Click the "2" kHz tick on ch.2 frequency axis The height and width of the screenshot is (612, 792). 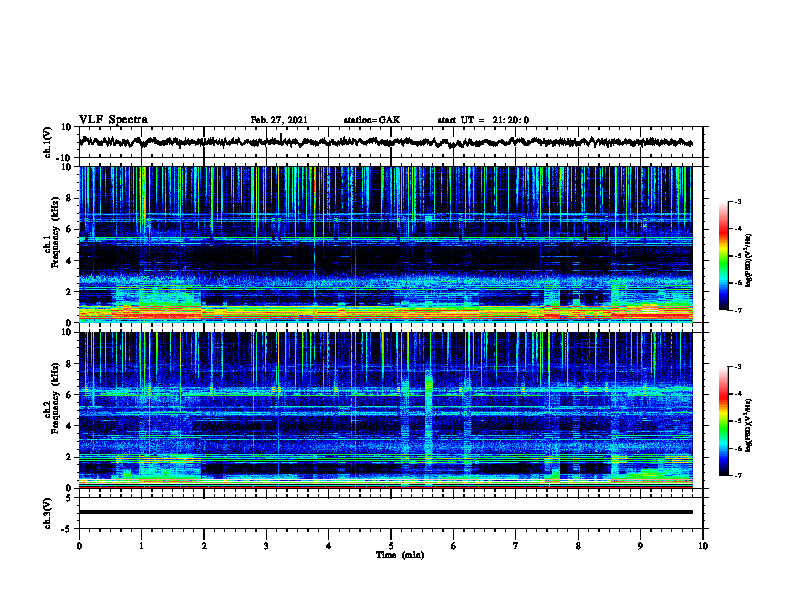(69, 457)
